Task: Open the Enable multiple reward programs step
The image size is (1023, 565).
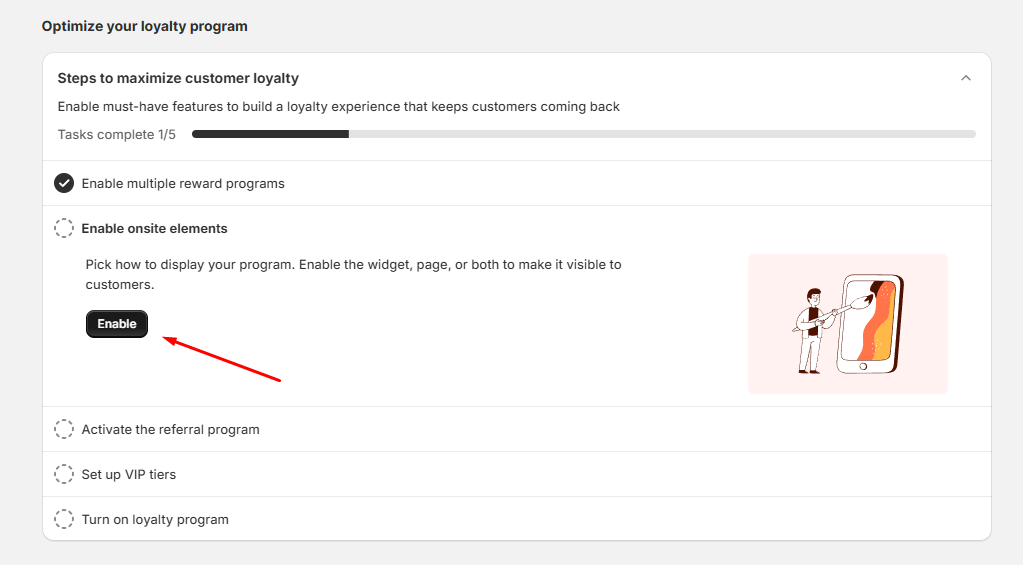Action: tap(183, 183)
